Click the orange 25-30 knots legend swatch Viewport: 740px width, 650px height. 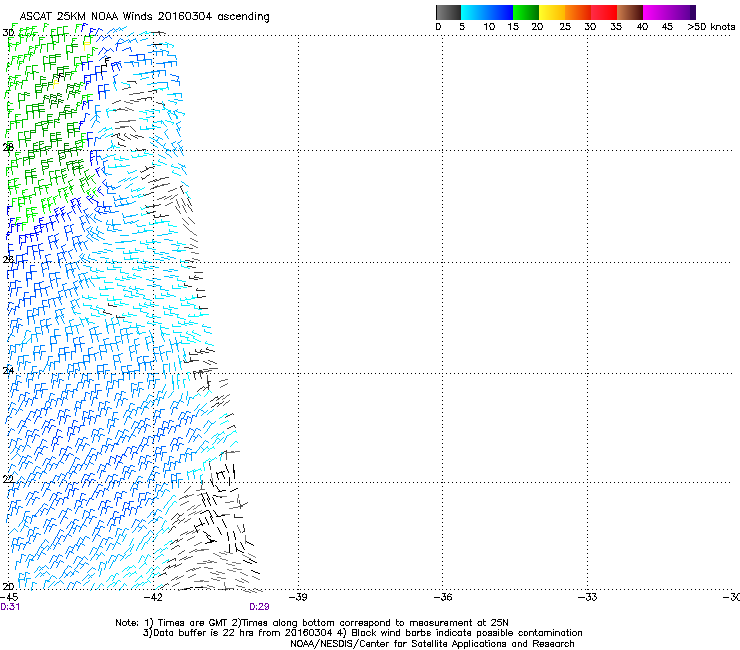[578, 12]
